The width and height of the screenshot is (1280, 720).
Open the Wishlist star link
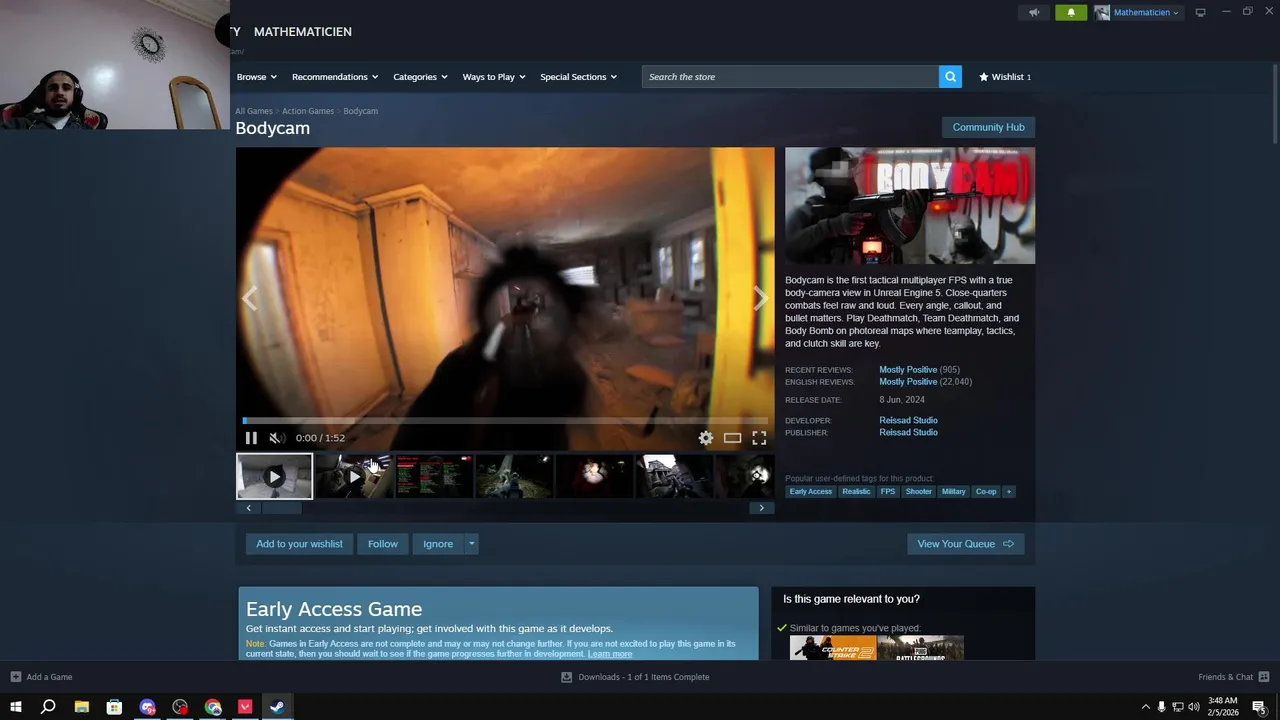pyautogui.click(x=1005, y=77)
